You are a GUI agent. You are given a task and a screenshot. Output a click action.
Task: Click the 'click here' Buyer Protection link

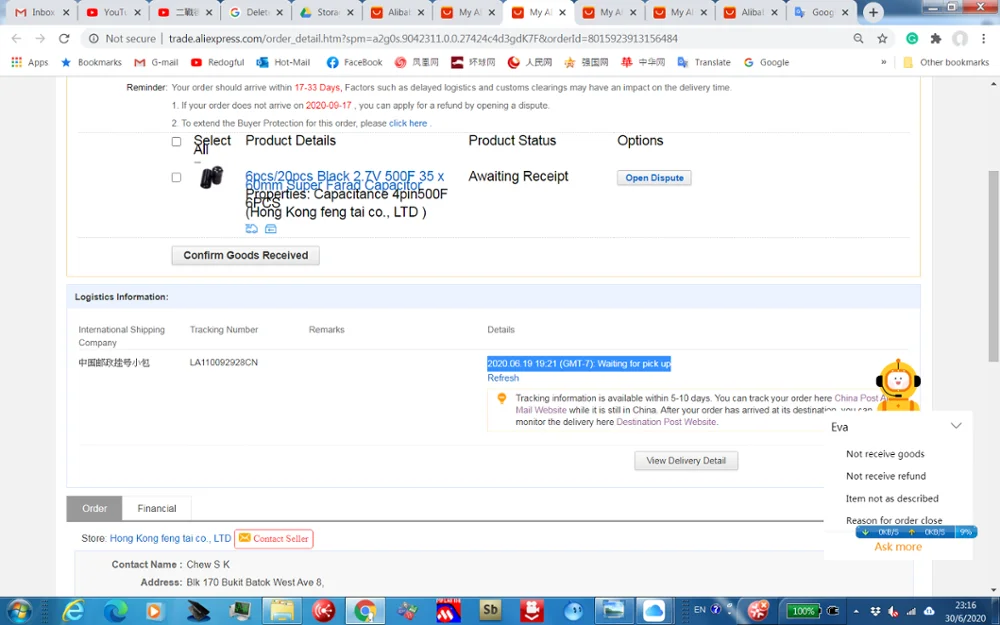coord(408,123)
